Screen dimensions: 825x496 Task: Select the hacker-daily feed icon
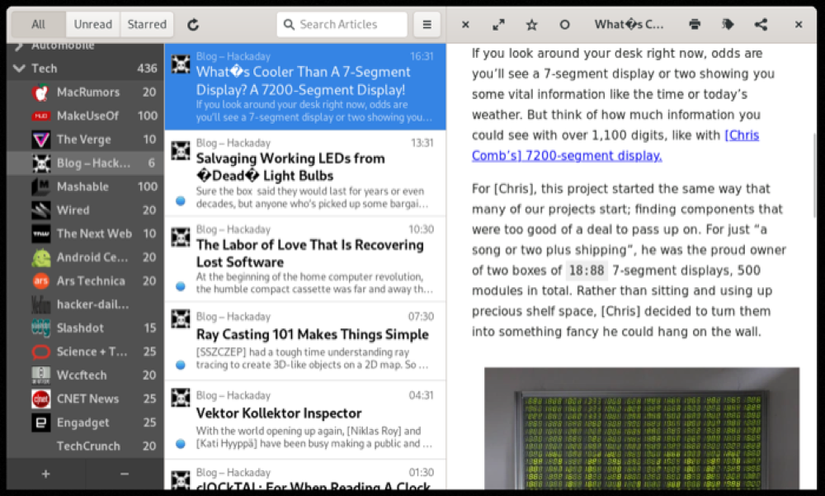[41, 305]
